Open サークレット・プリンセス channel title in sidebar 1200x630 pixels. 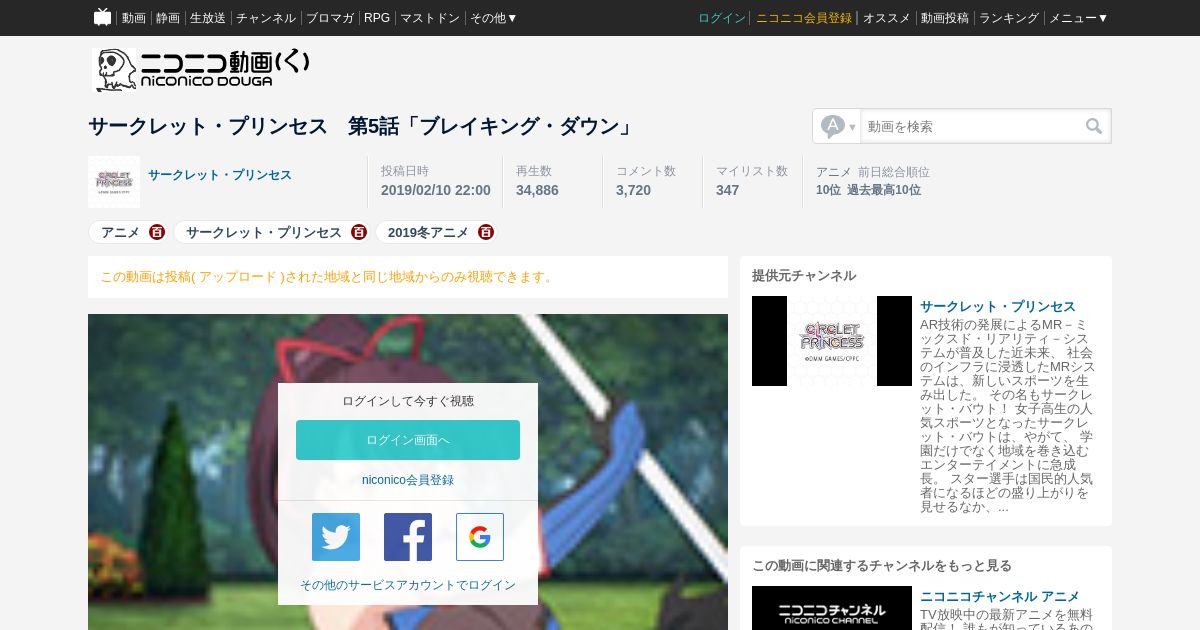pos(998,306)
